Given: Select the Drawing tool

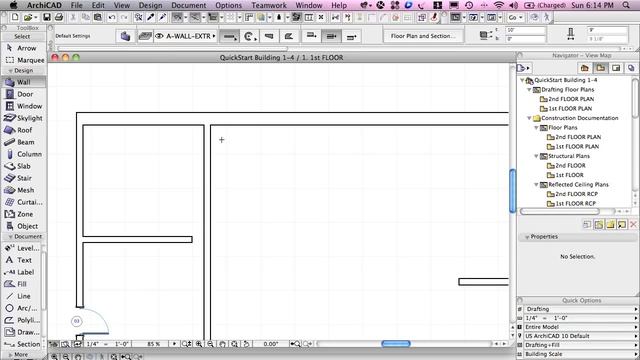Looking at the screenshot, I should [21, 332].
